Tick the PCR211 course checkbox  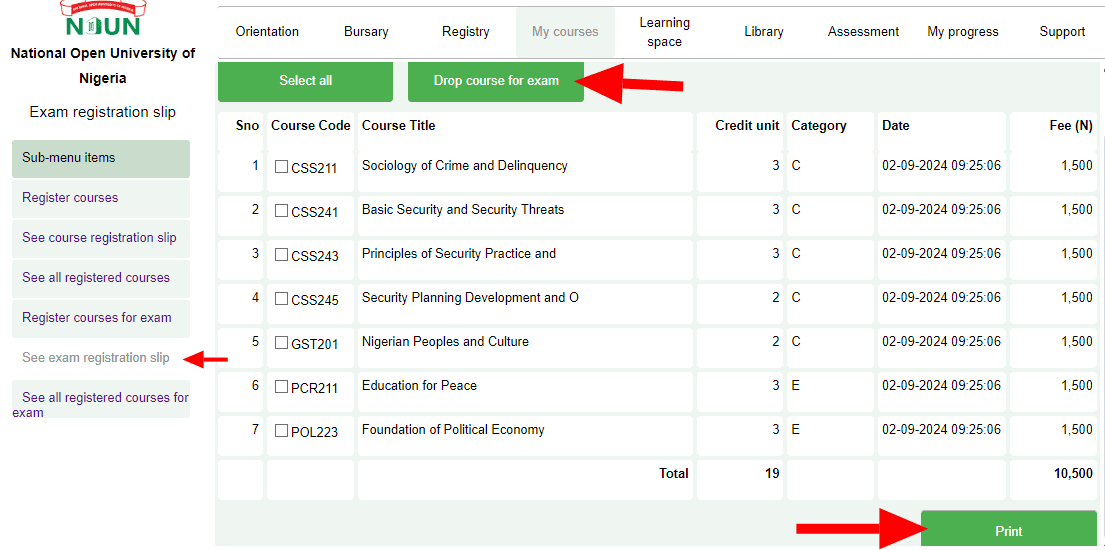(281, 386)
